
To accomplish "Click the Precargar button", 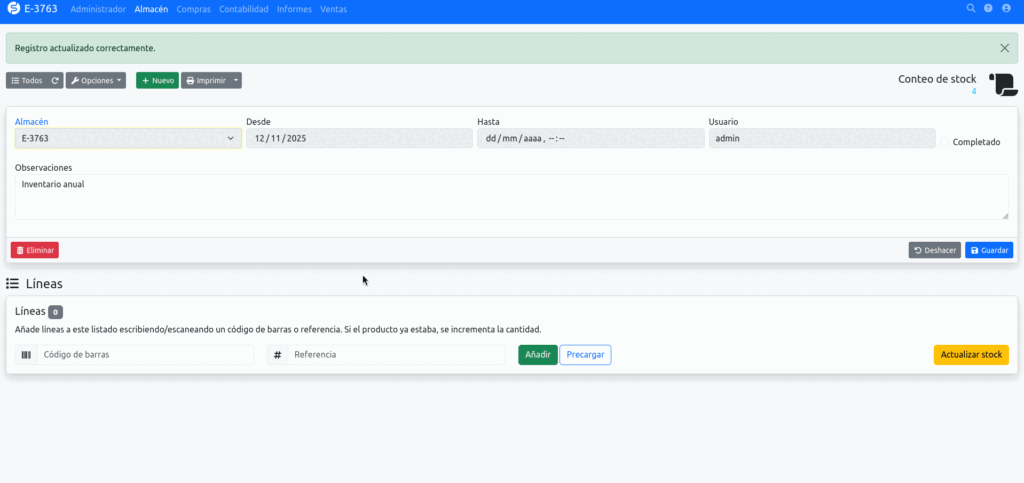I will pyautogui.click(x=585, y=355).
